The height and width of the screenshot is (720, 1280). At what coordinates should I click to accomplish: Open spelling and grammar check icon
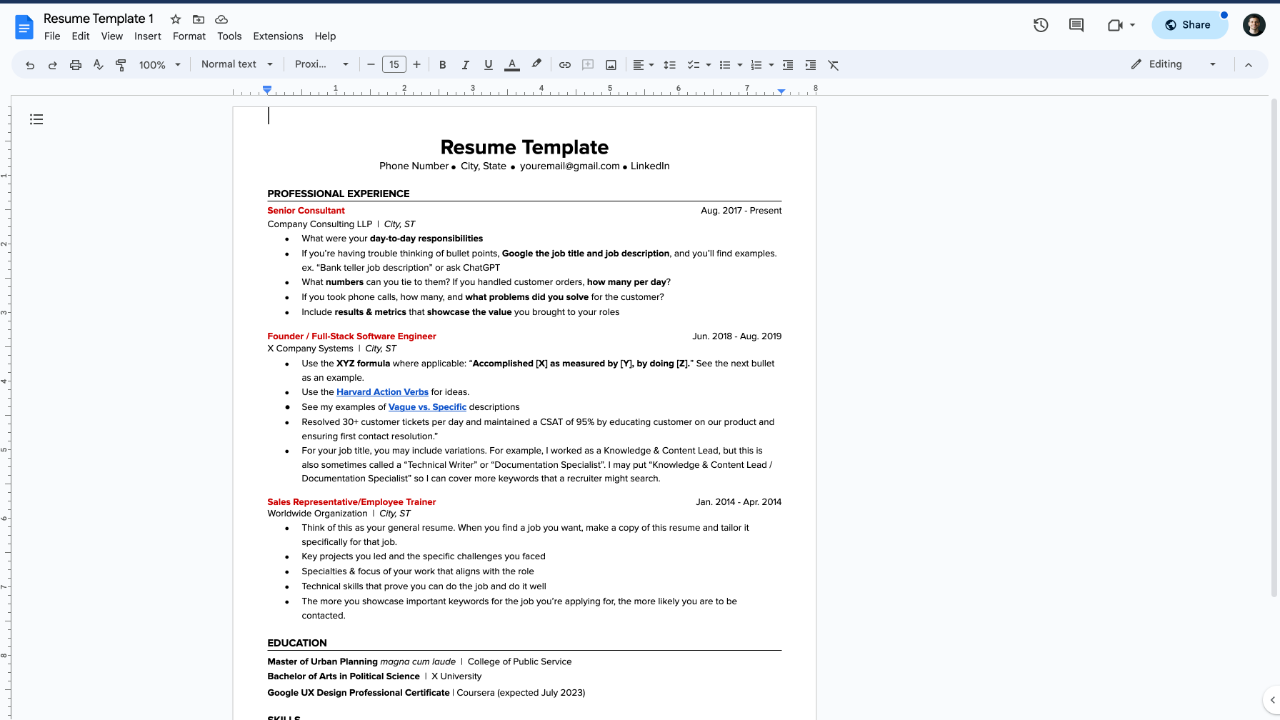[98, 64]
